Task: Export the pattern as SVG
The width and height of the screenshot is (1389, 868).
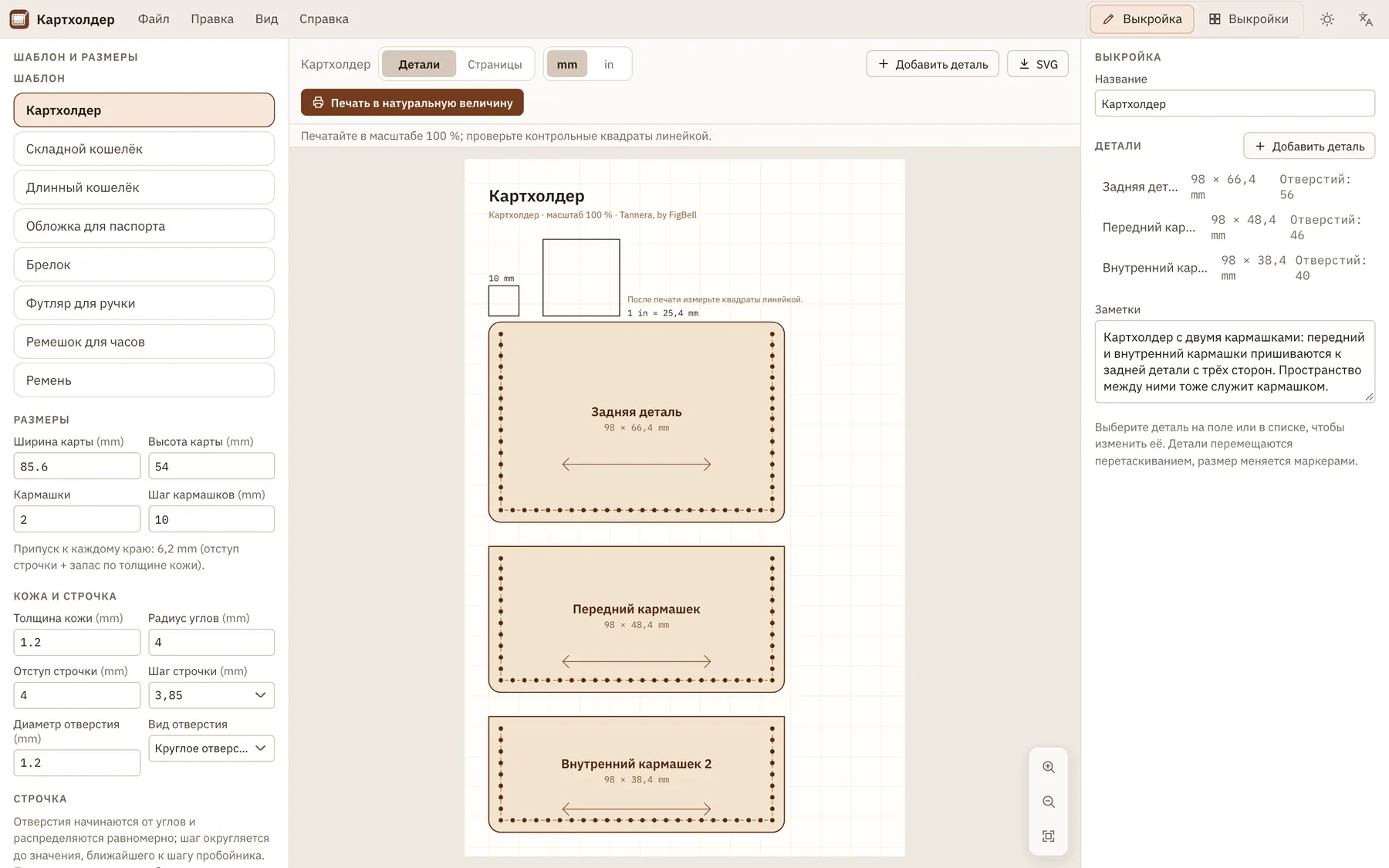Action: coord(1038,64)
